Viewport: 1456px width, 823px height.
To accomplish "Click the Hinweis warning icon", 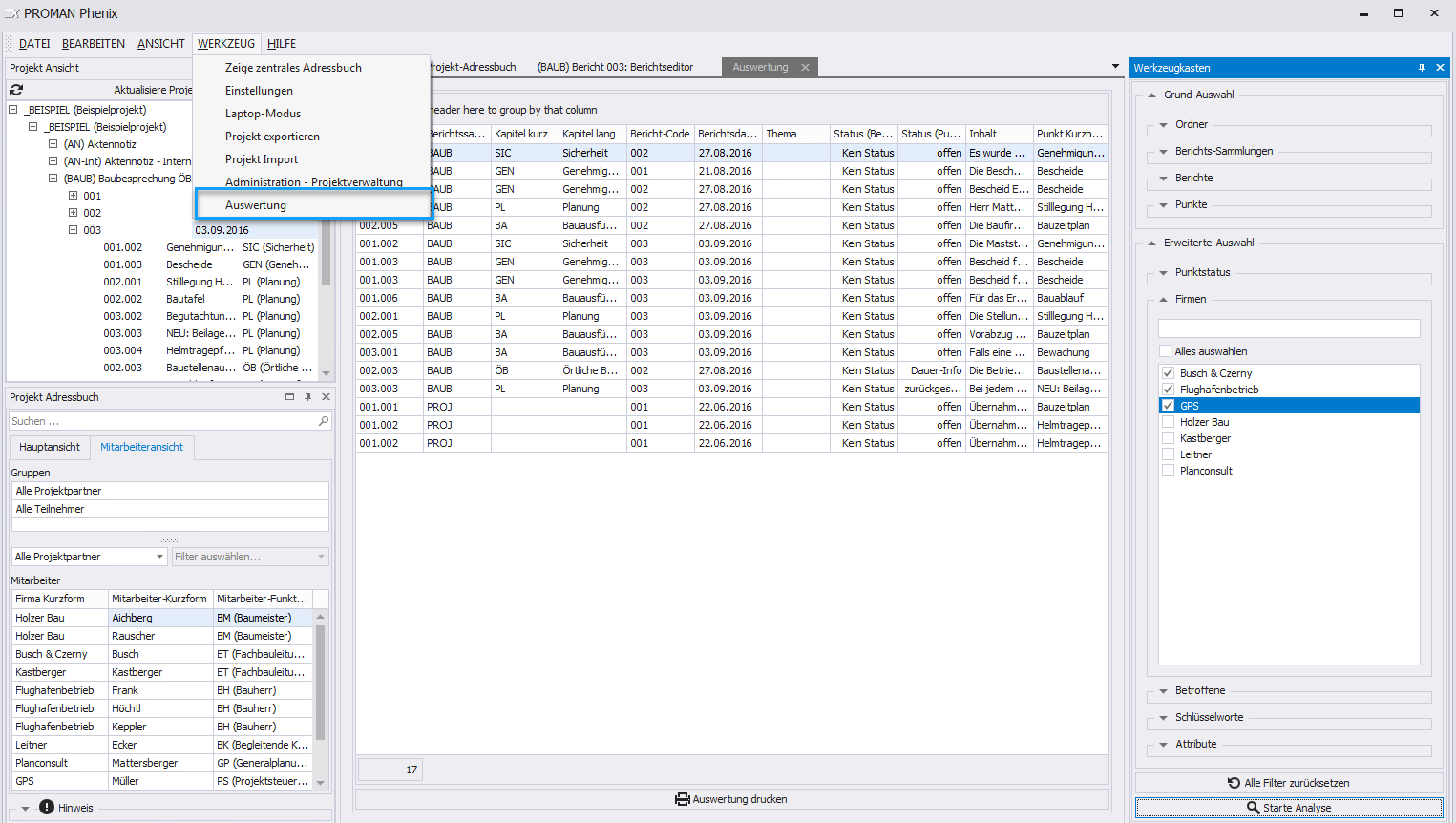I will tap(46, 808).
